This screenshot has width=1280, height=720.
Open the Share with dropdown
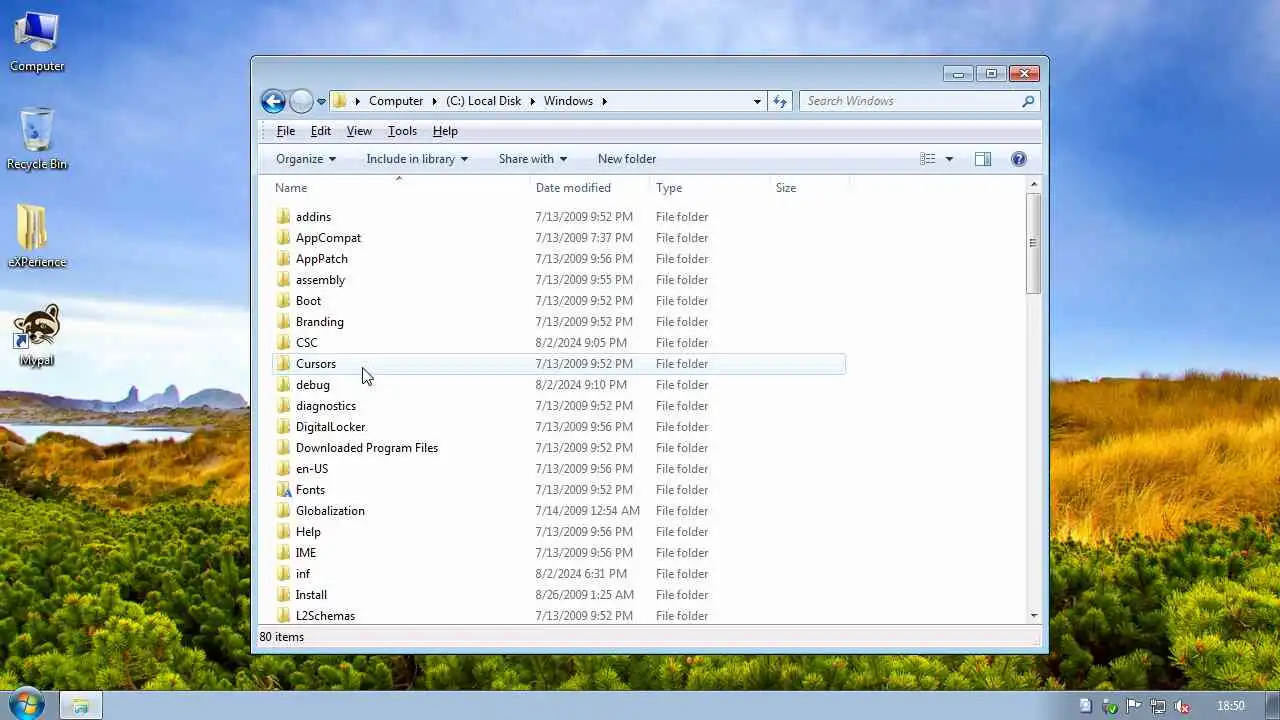[x=533, y=159]
